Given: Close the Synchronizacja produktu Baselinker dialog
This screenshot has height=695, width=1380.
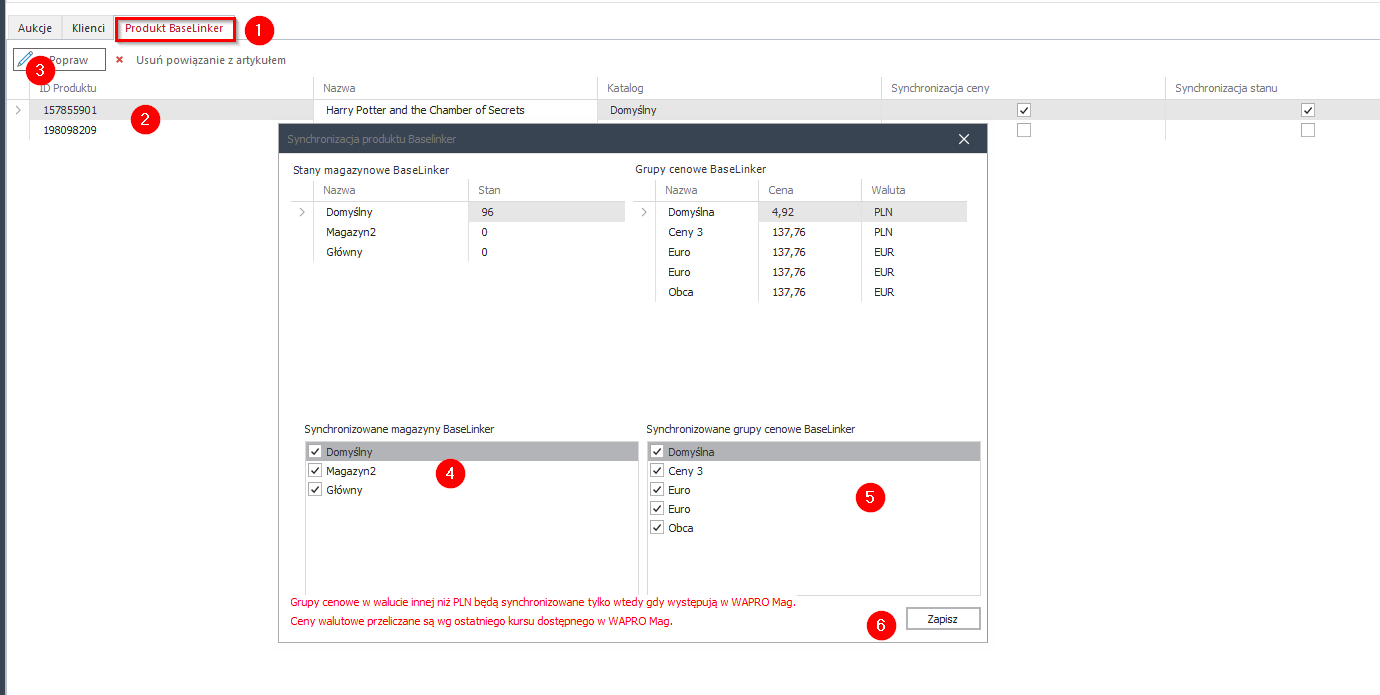Looking at the screenshot, I should pos(964,139).
